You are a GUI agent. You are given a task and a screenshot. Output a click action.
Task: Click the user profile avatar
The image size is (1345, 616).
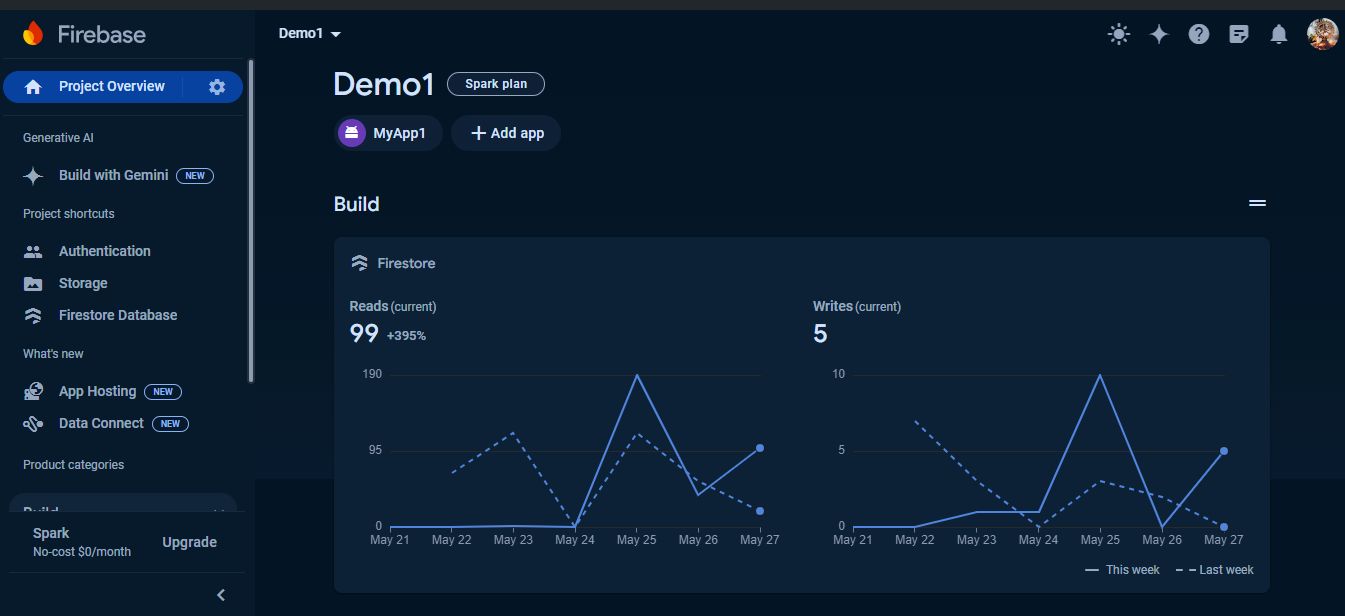[1323, 34]
